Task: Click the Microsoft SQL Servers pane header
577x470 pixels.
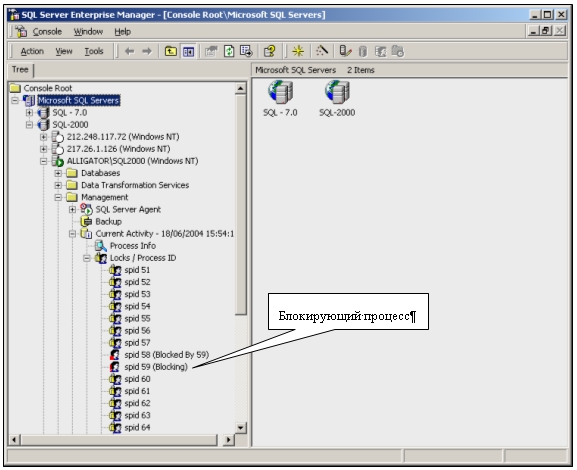Action: point(410,70)
